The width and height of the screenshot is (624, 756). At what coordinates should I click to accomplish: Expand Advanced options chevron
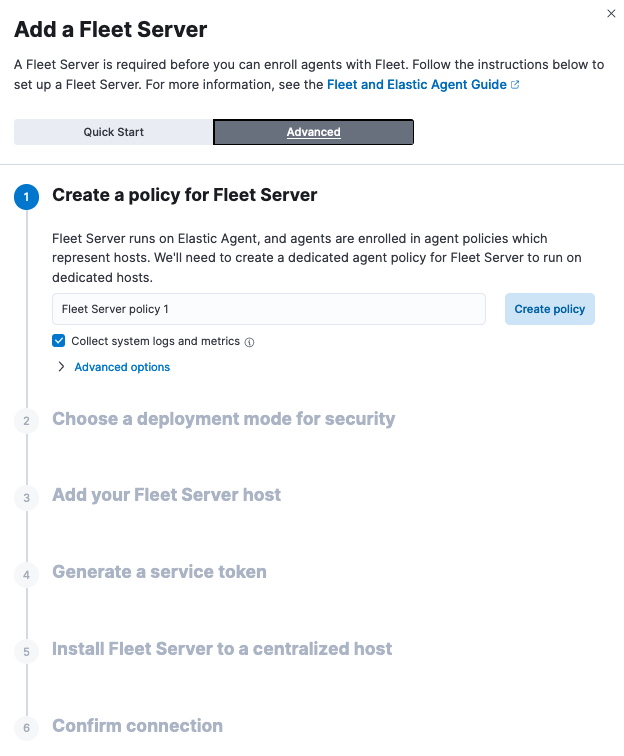pos(62,367)
